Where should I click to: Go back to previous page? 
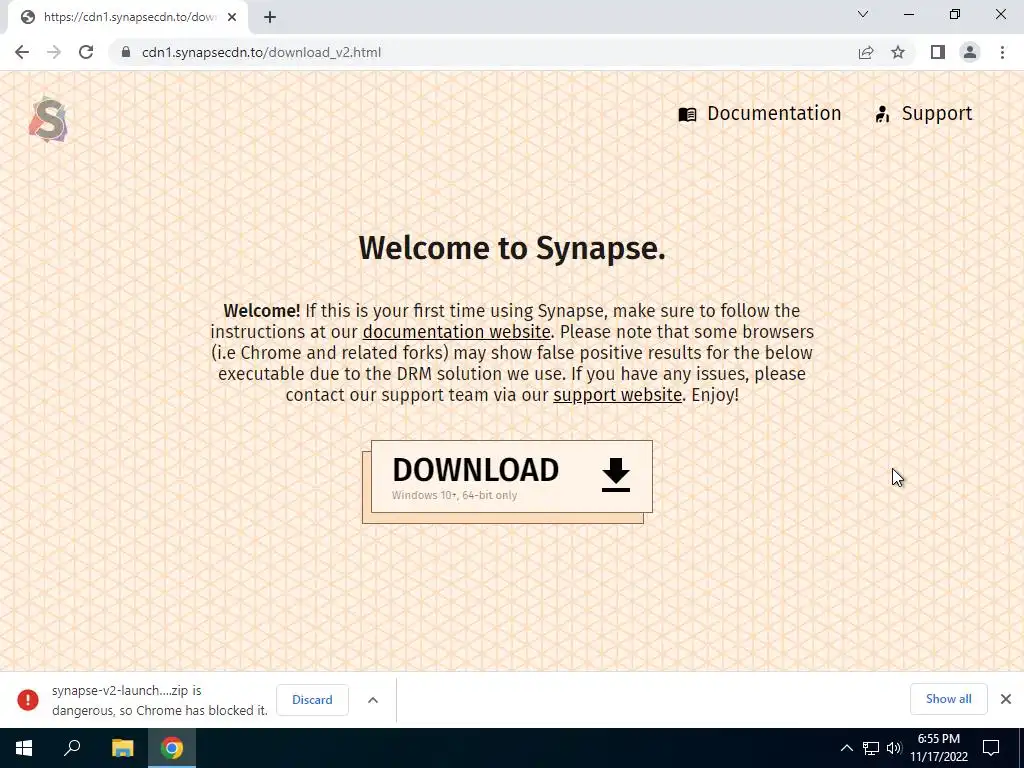coord(22,52)
